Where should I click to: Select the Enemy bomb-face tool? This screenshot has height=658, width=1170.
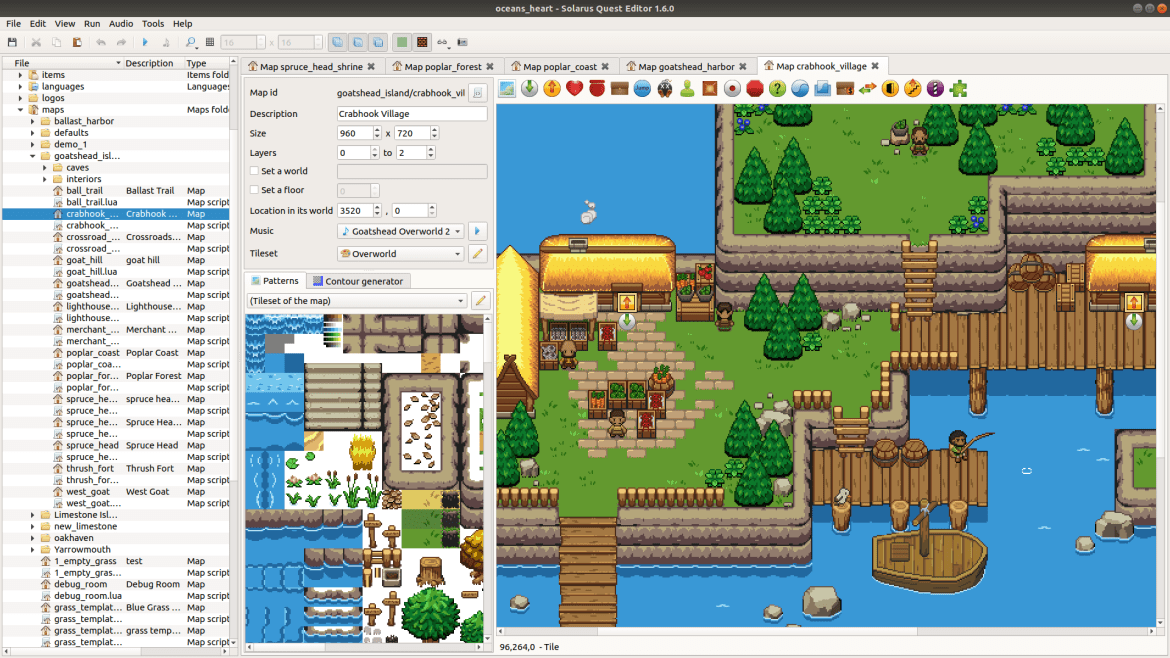665,89
